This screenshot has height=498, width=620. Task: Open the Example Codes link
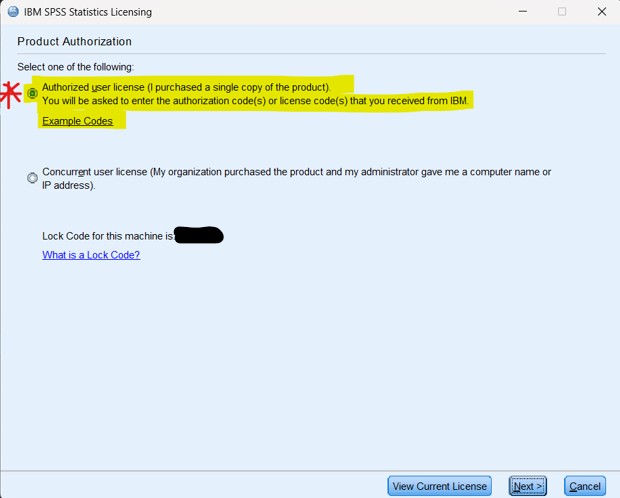point(77,121)
